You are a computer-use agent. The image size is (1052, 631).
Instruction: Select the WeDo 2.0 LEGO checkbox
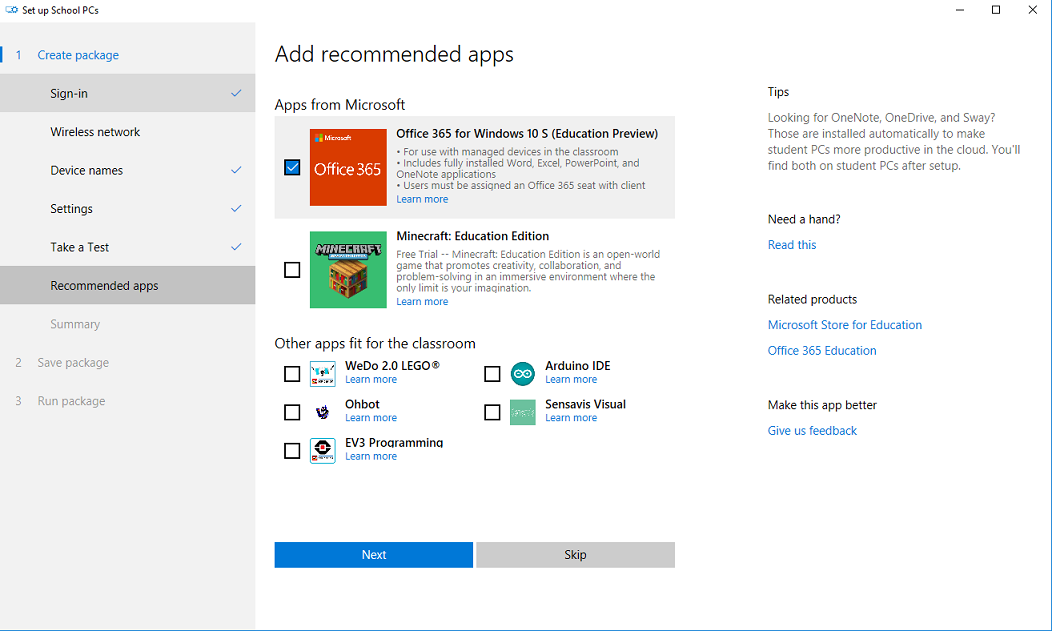point(292,374)
